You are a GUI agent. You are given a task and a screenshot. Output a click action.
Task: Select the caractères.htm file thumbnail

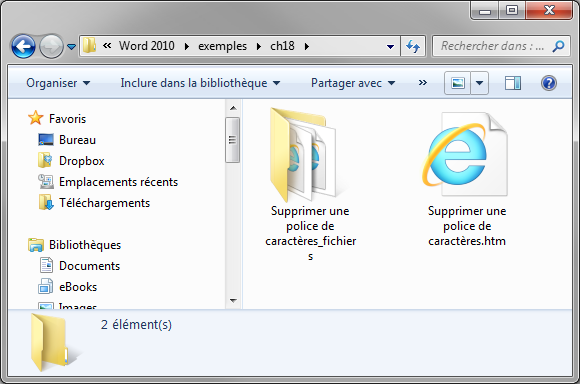(465, 155)
